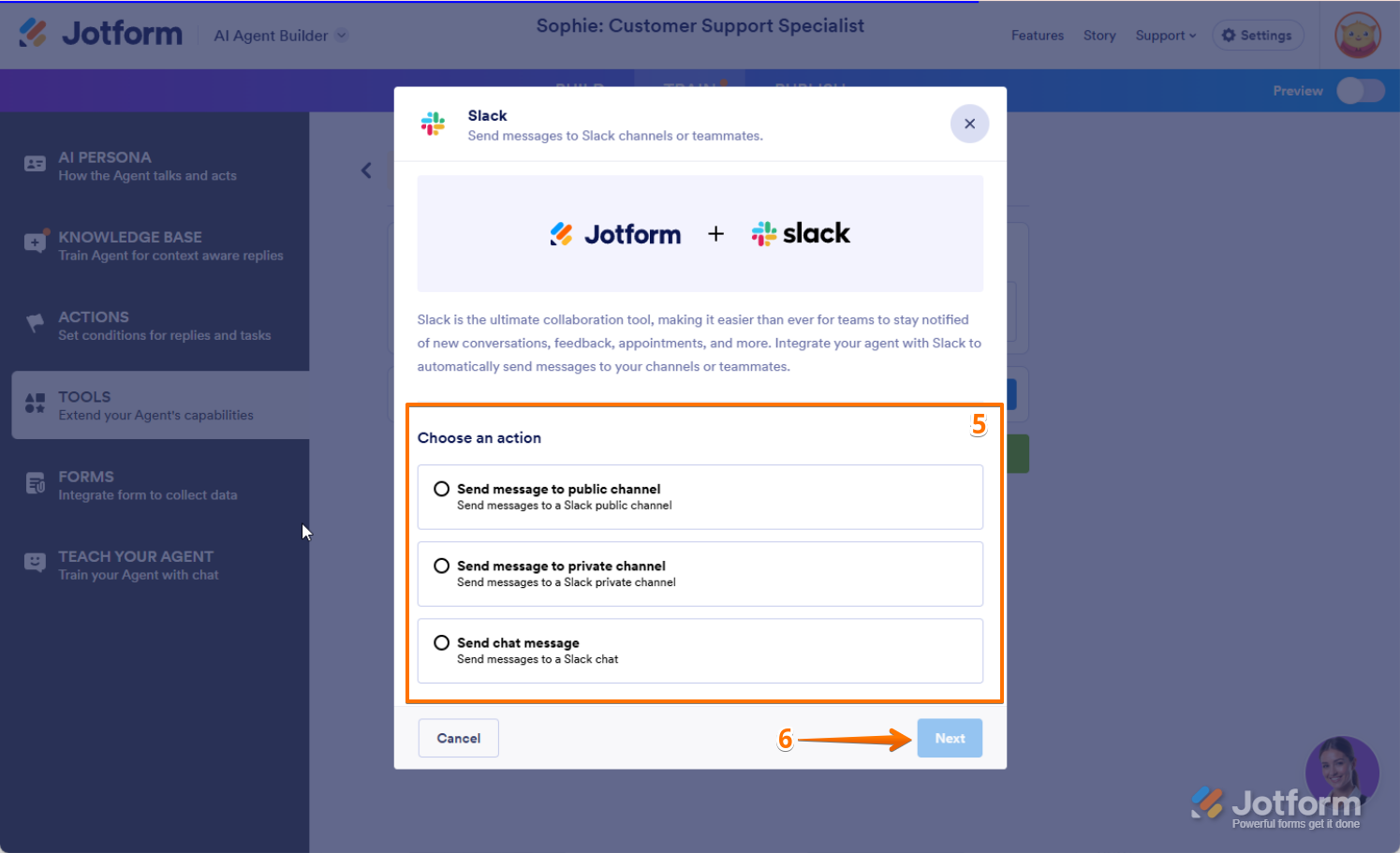Open the AI Agent Builder dropdown

click(281, 36)
